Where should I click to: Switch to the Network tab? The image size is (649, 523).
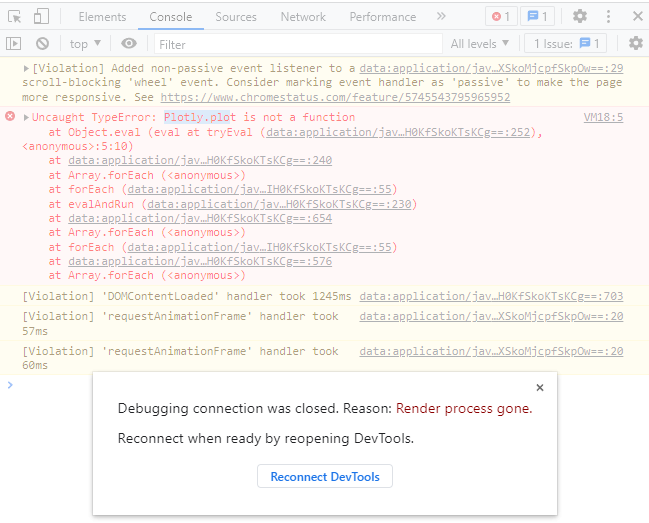tap(303, 17)
